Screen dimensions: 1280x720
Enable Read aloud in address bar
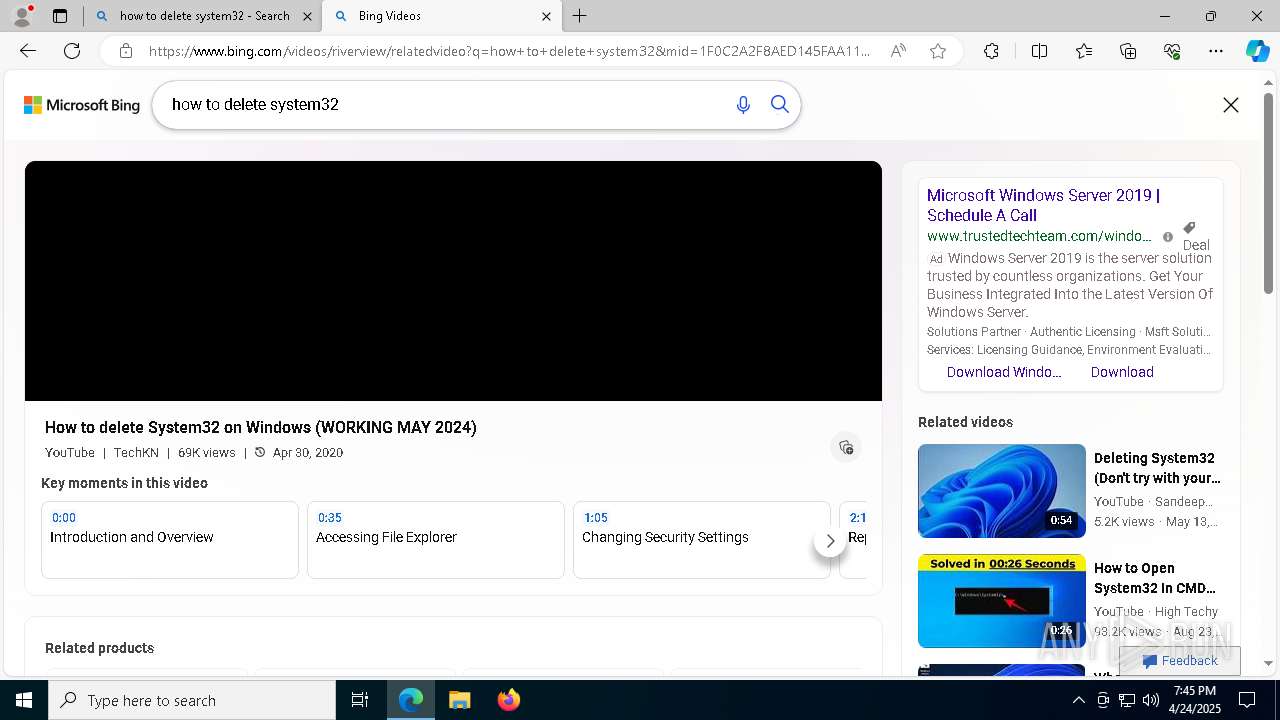click(x=898, y=51)
